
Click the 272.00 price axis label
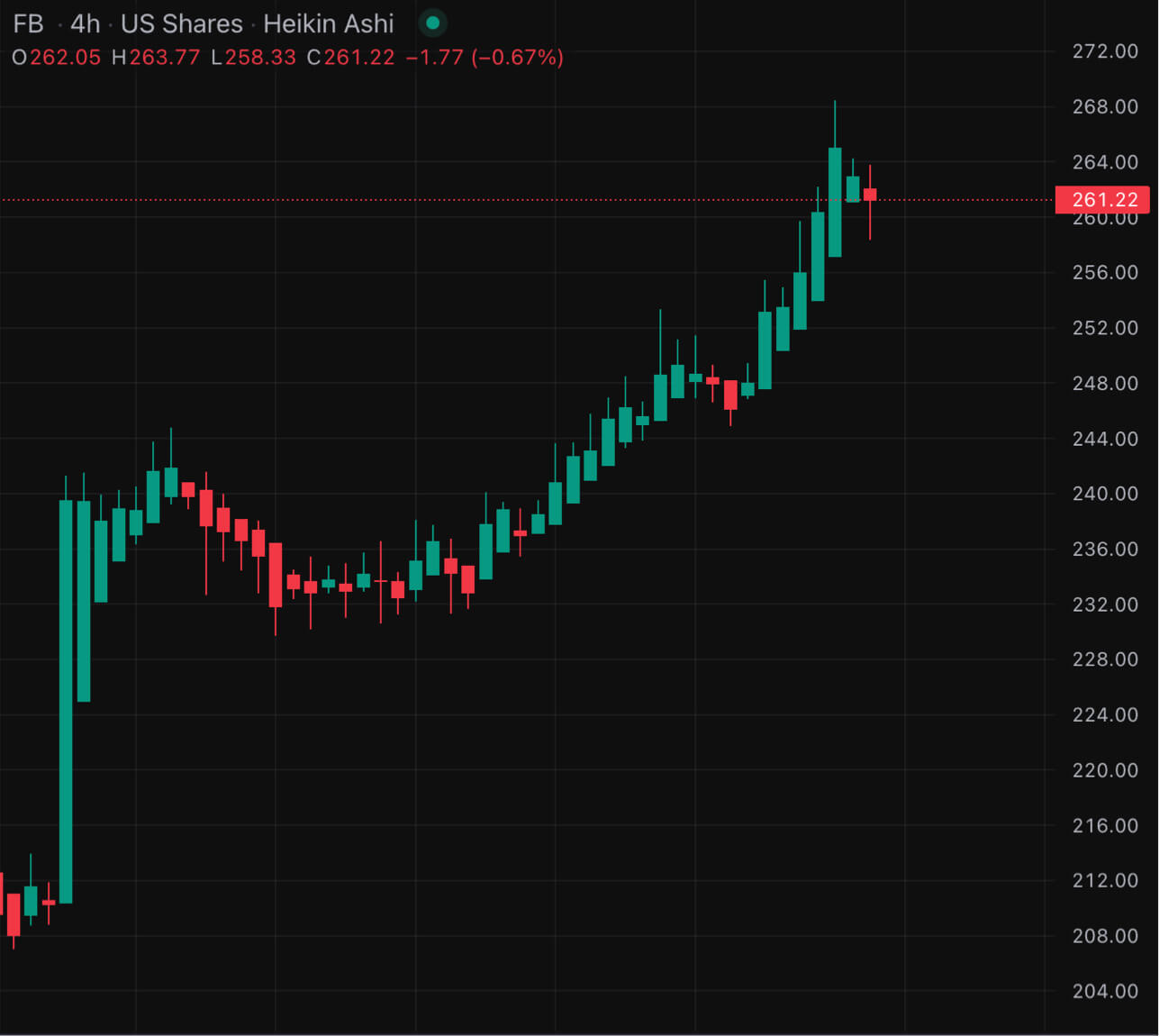pyautogui.click(x=1105, y=51)
